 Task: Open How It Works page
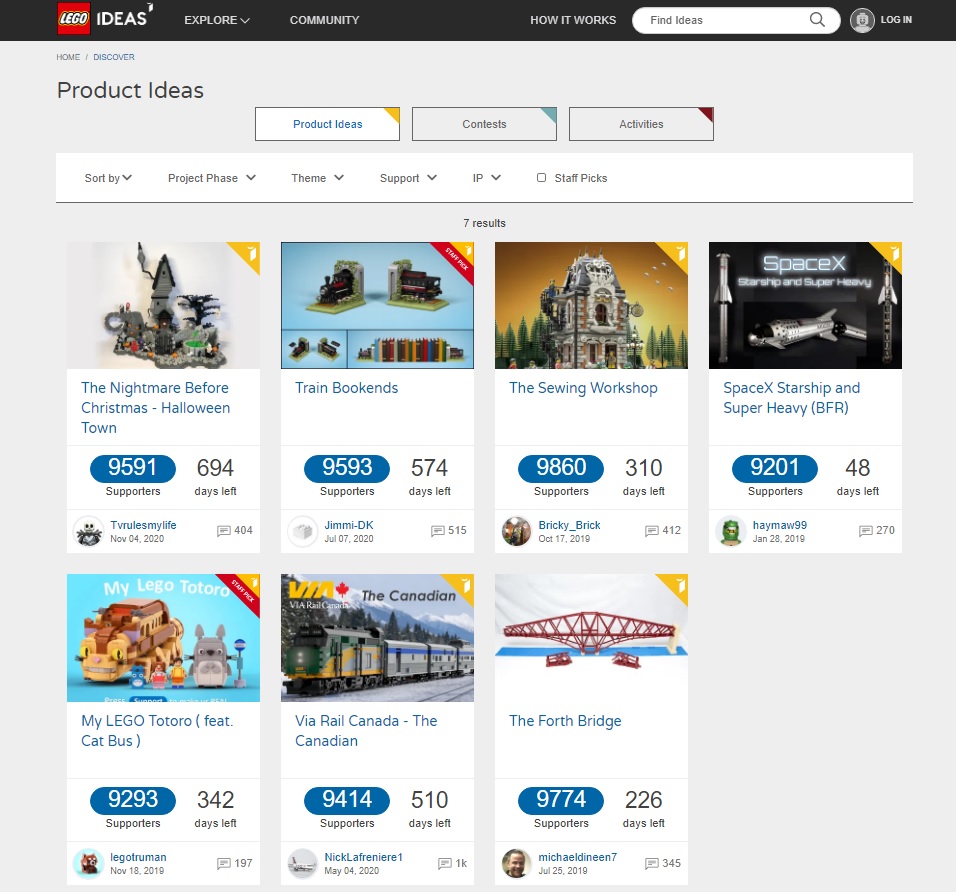coord(573,20)
